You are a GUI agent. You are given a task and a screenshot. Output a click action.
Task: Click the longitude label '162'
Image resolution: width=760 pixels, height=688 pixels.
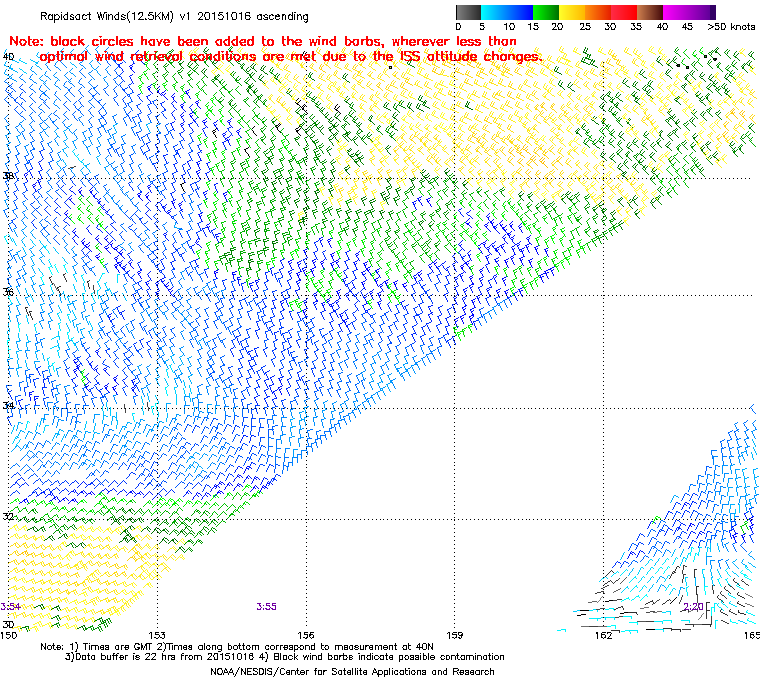603,635
